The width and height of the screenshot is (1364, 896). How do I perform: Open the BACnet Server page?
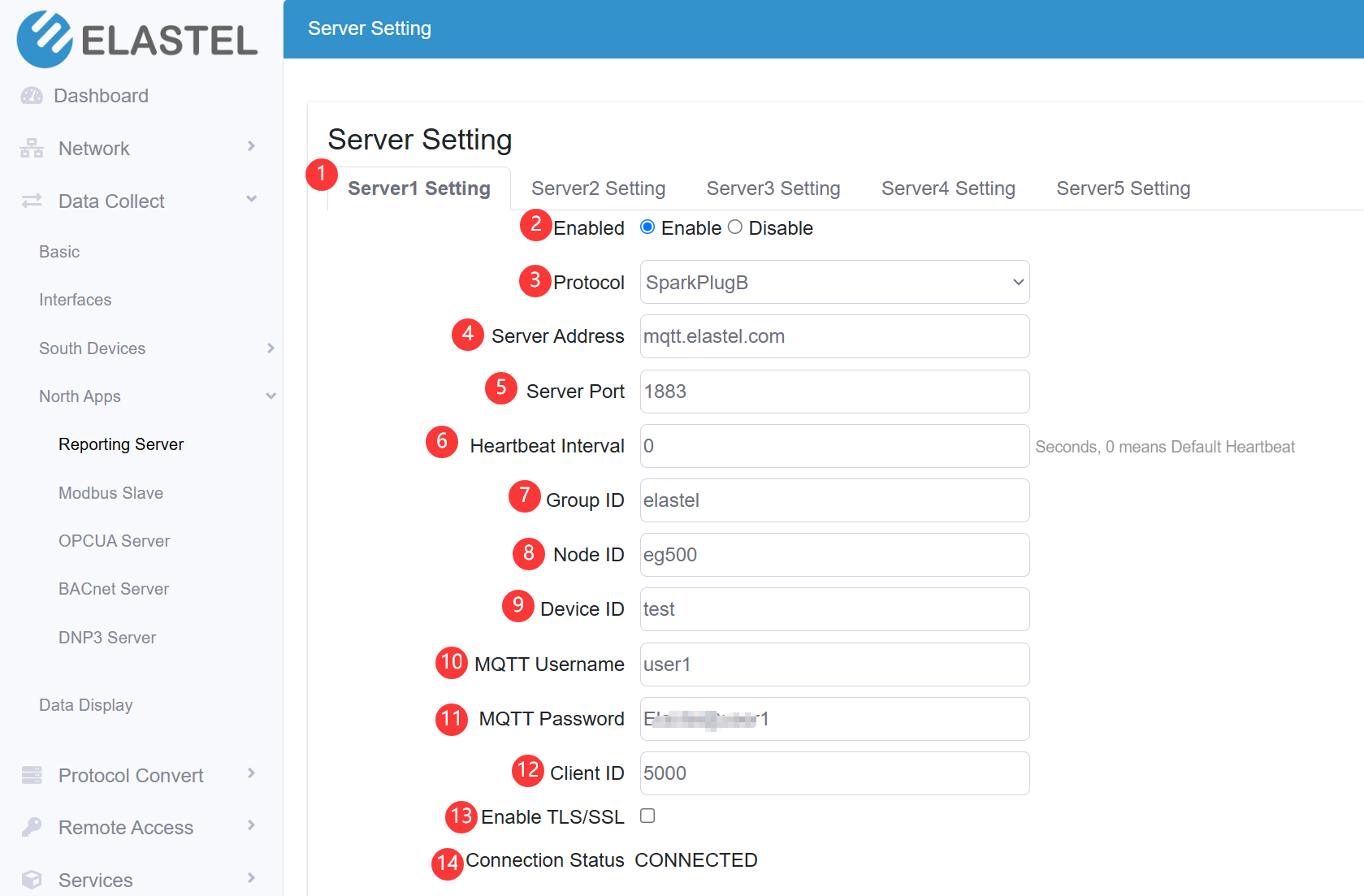tap(114, 589)
